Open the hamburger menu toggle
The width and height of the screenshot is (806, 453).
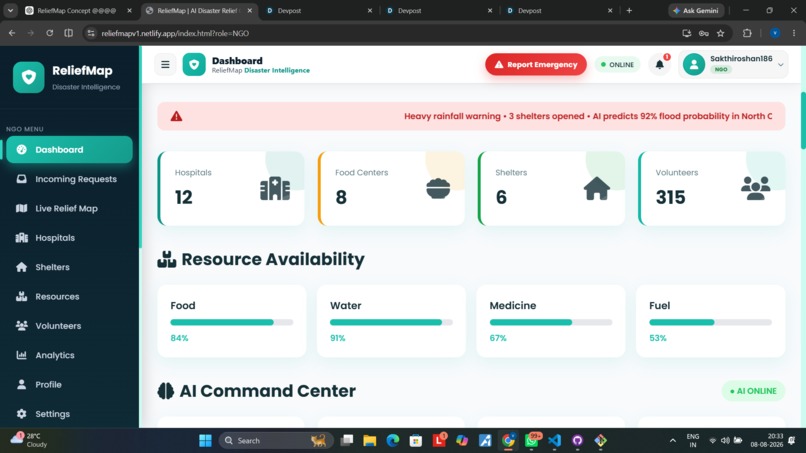165,65
